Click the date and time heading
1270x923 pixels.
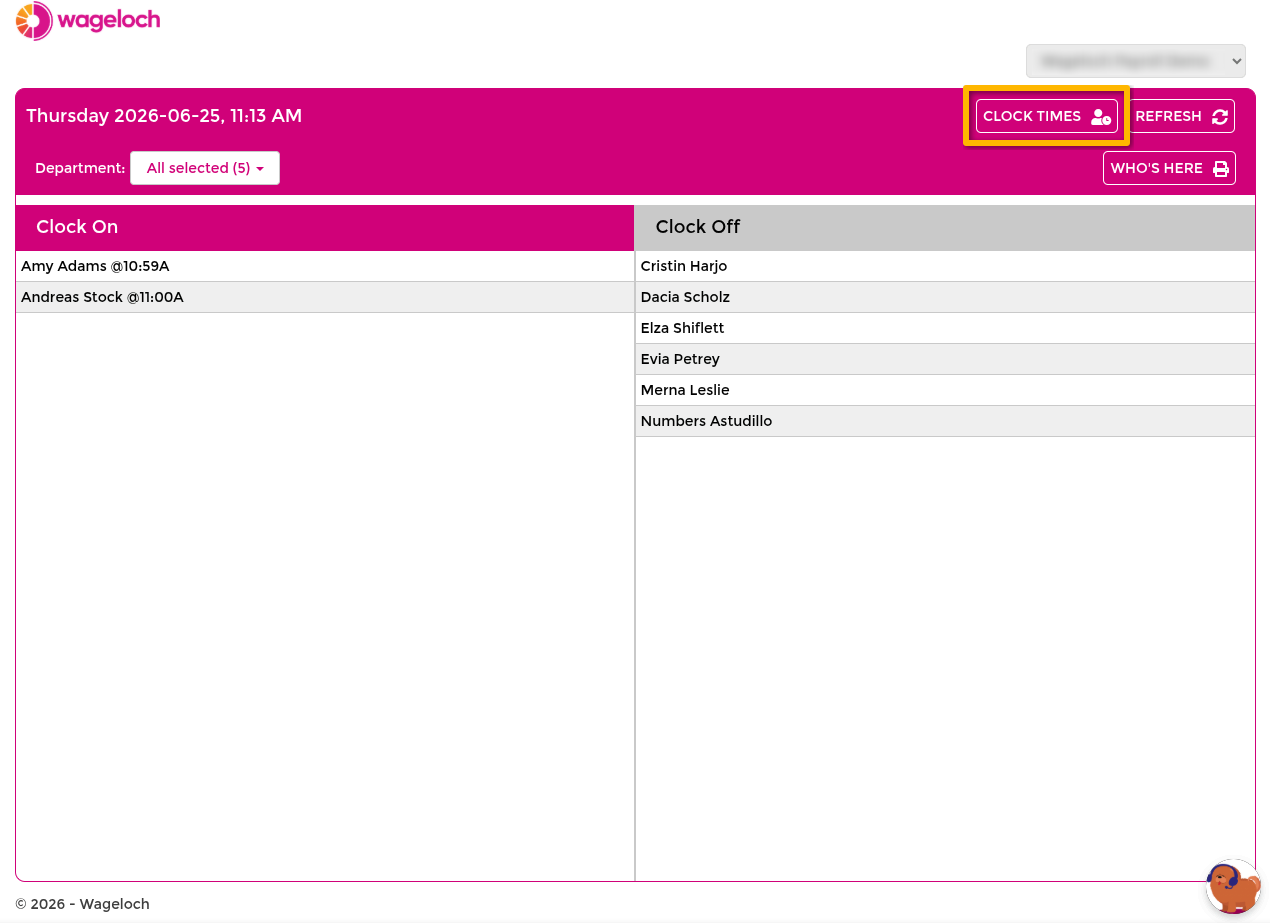pos(164,116)
